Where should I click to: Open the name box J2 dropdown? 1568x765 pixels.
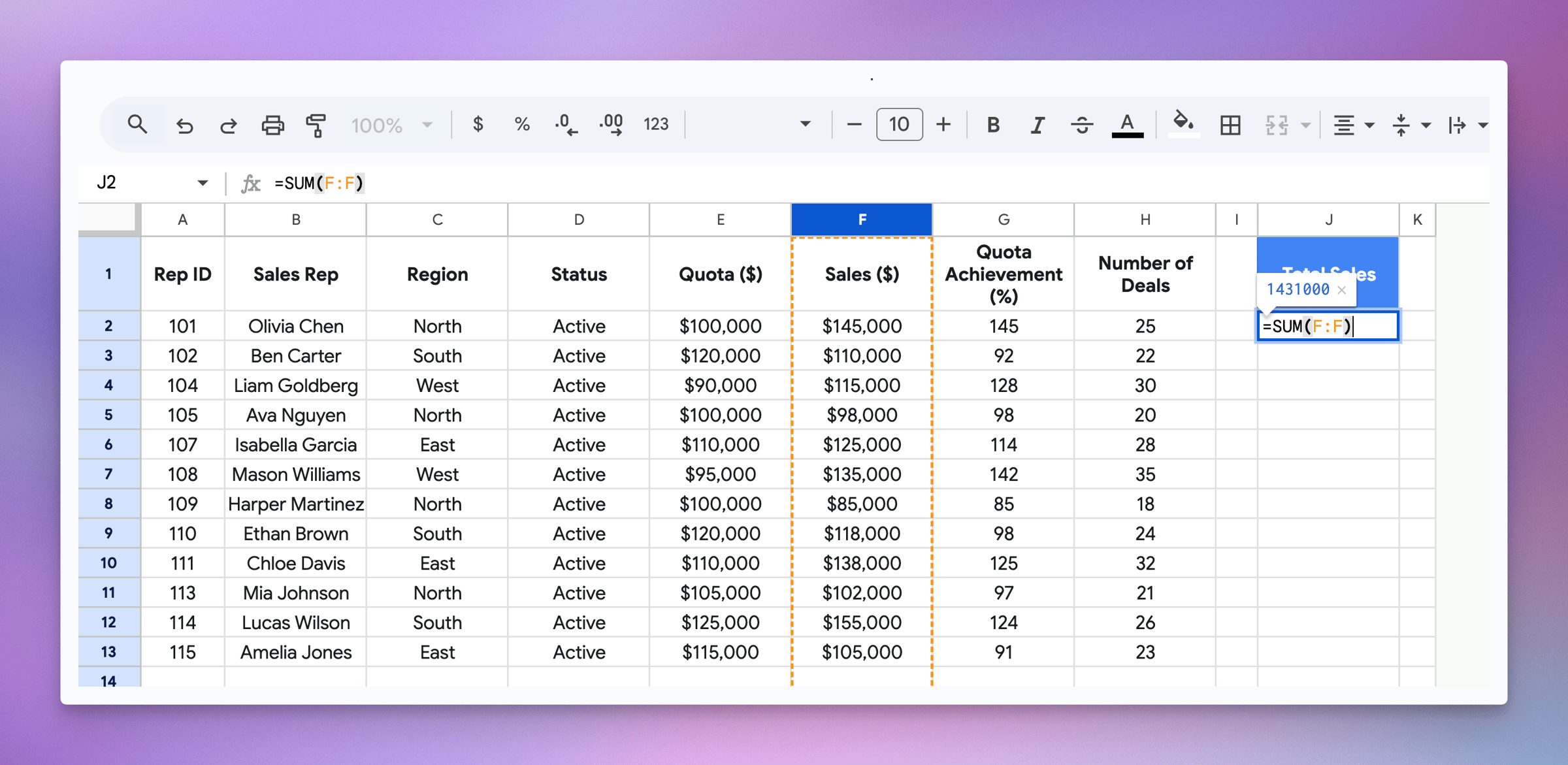pyautogui.click(x=203, y=183)
